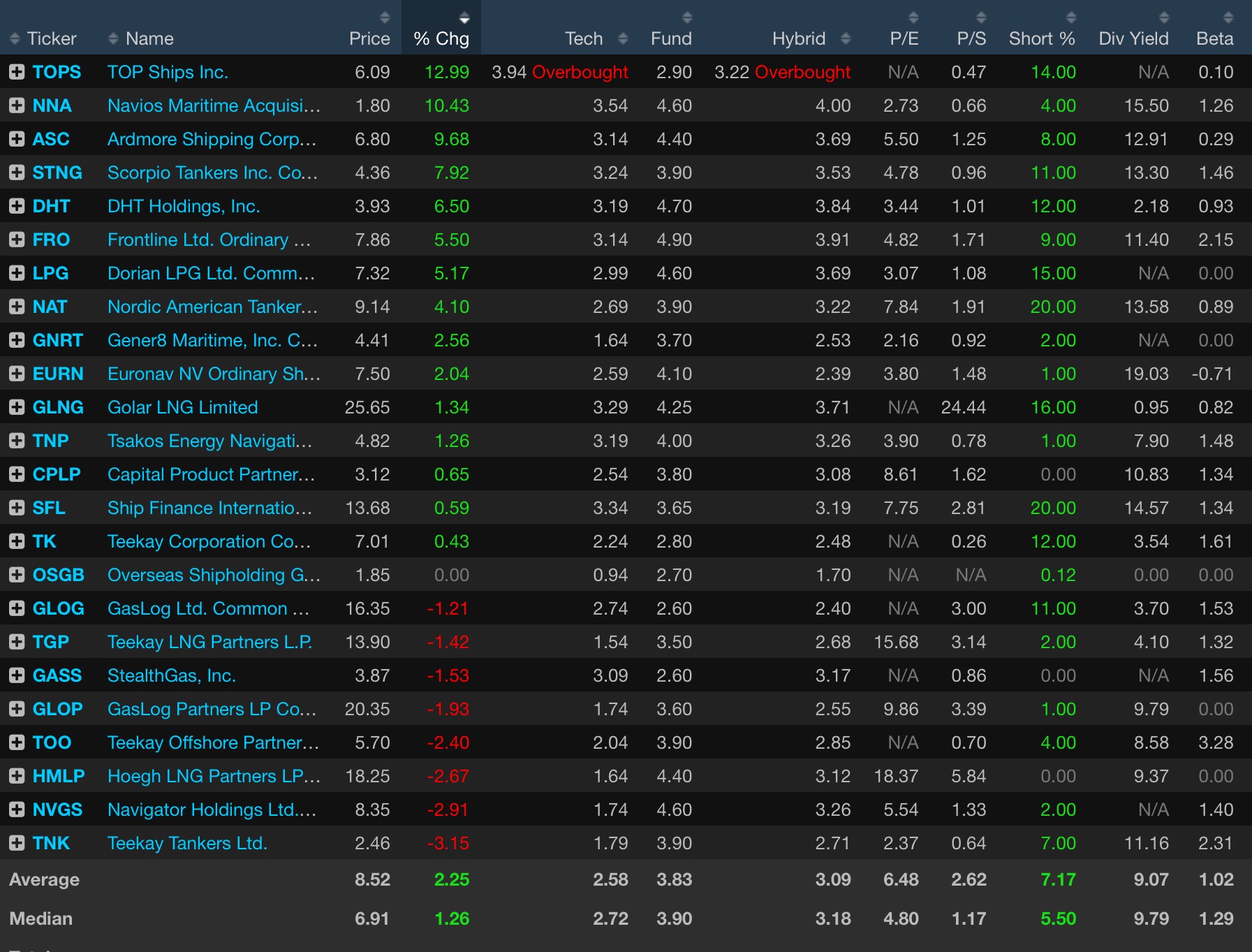Screen dimensions: 1252x952
Task: Open StealthGas, Inc. link
Action: 172,675
